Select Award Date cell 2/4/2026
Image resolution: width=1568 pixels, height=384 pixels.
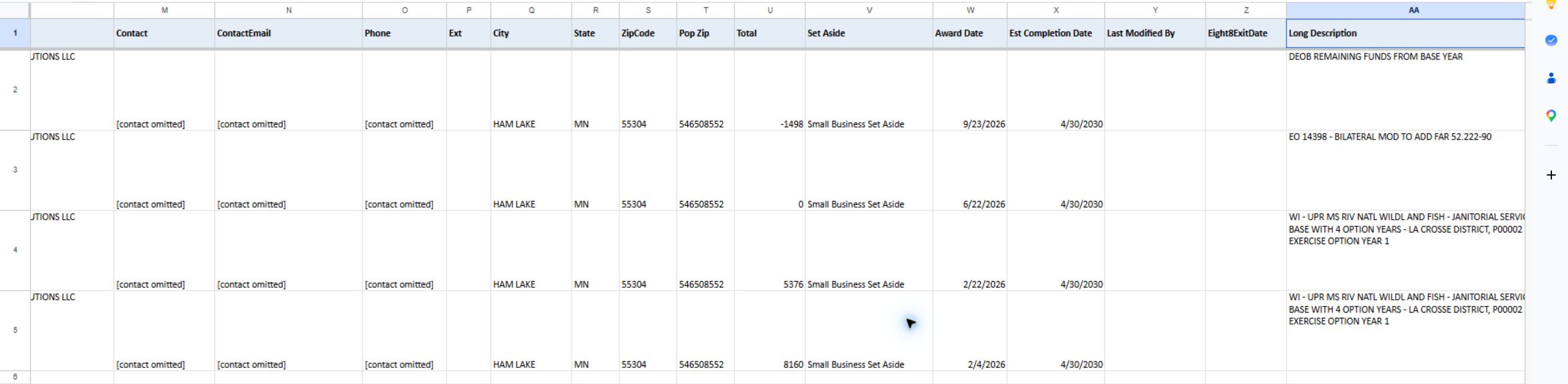[x=970, y=331]
